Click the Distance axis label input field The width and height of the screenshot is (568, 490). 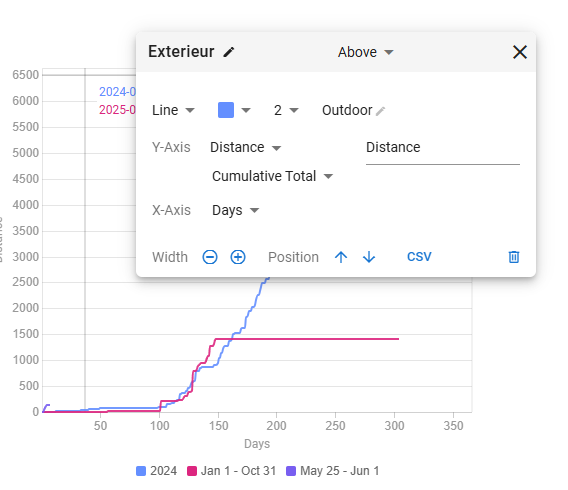point(443,148)
